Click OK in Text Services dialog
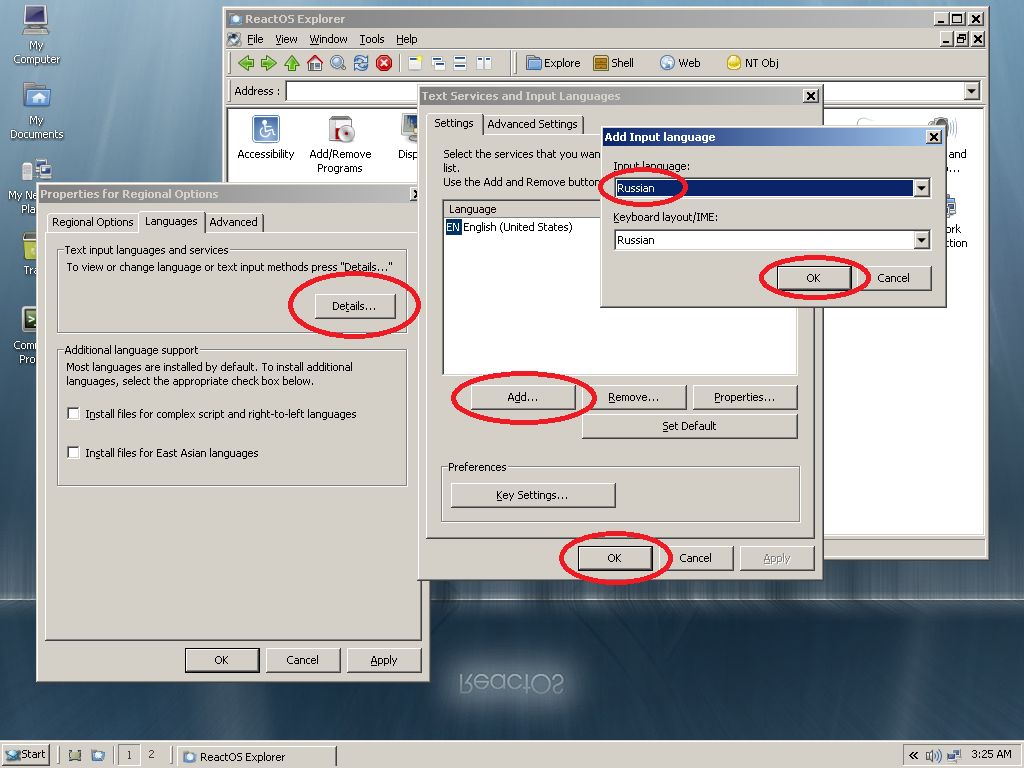1024x768 pixels. (x=615, y=558)
